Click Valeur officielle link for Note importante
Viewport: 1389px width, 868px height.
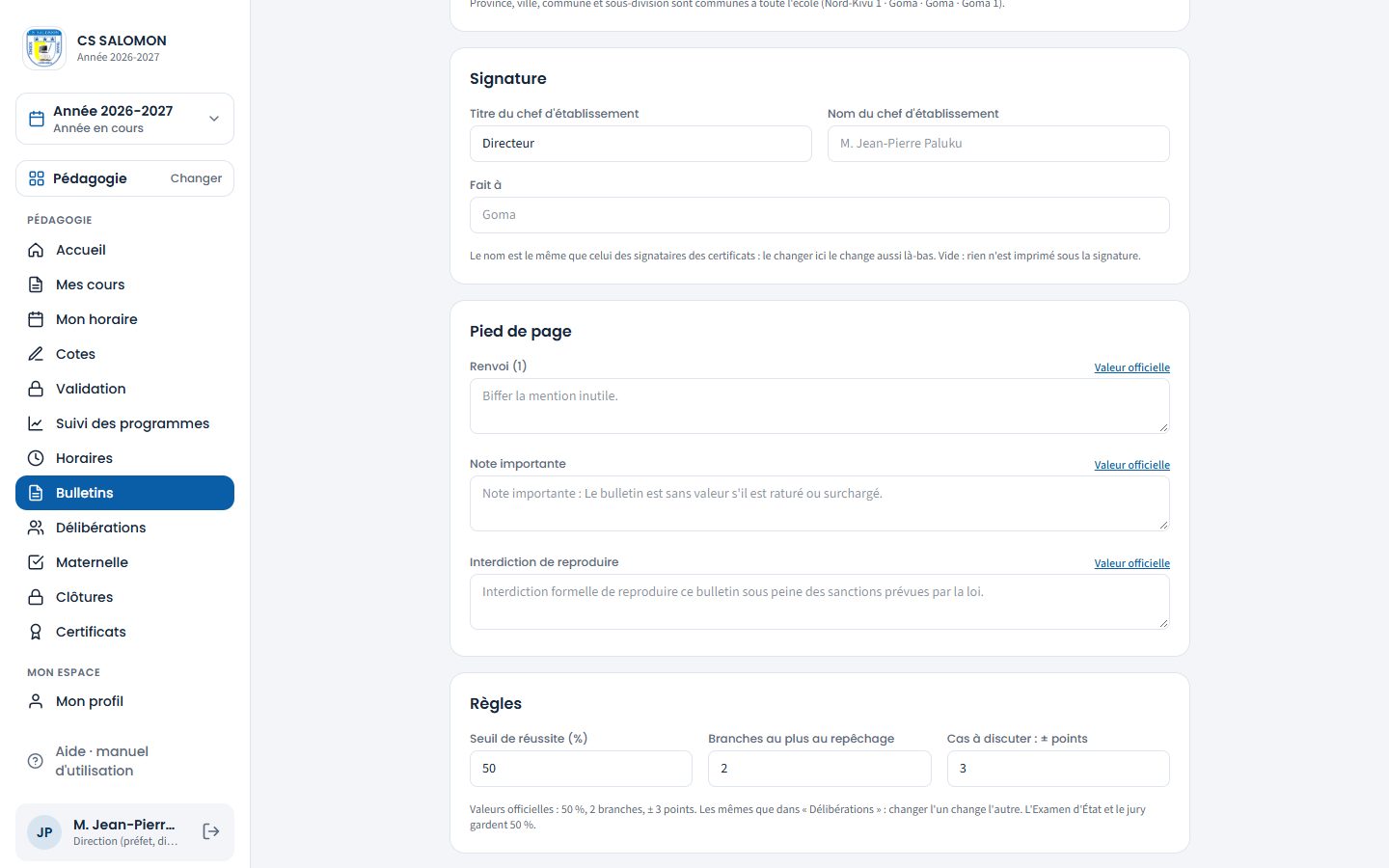pos(1131,465)
